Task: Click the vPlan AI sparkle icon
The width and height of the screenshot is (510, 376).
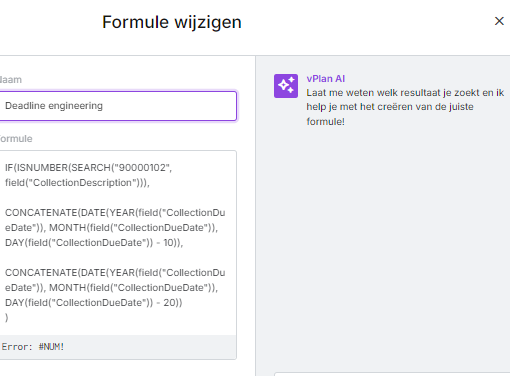Action: point(286,86)
